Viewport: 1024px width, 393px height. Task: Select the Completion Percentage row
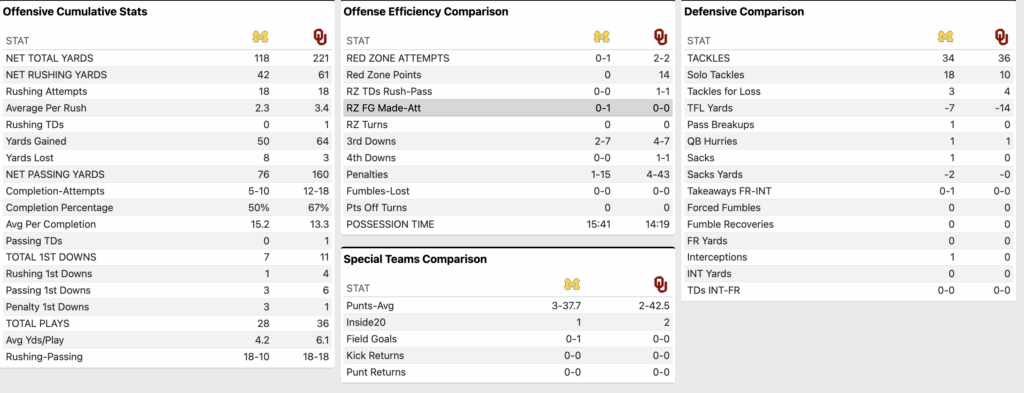pyautogui.click(x=167, y=208)
